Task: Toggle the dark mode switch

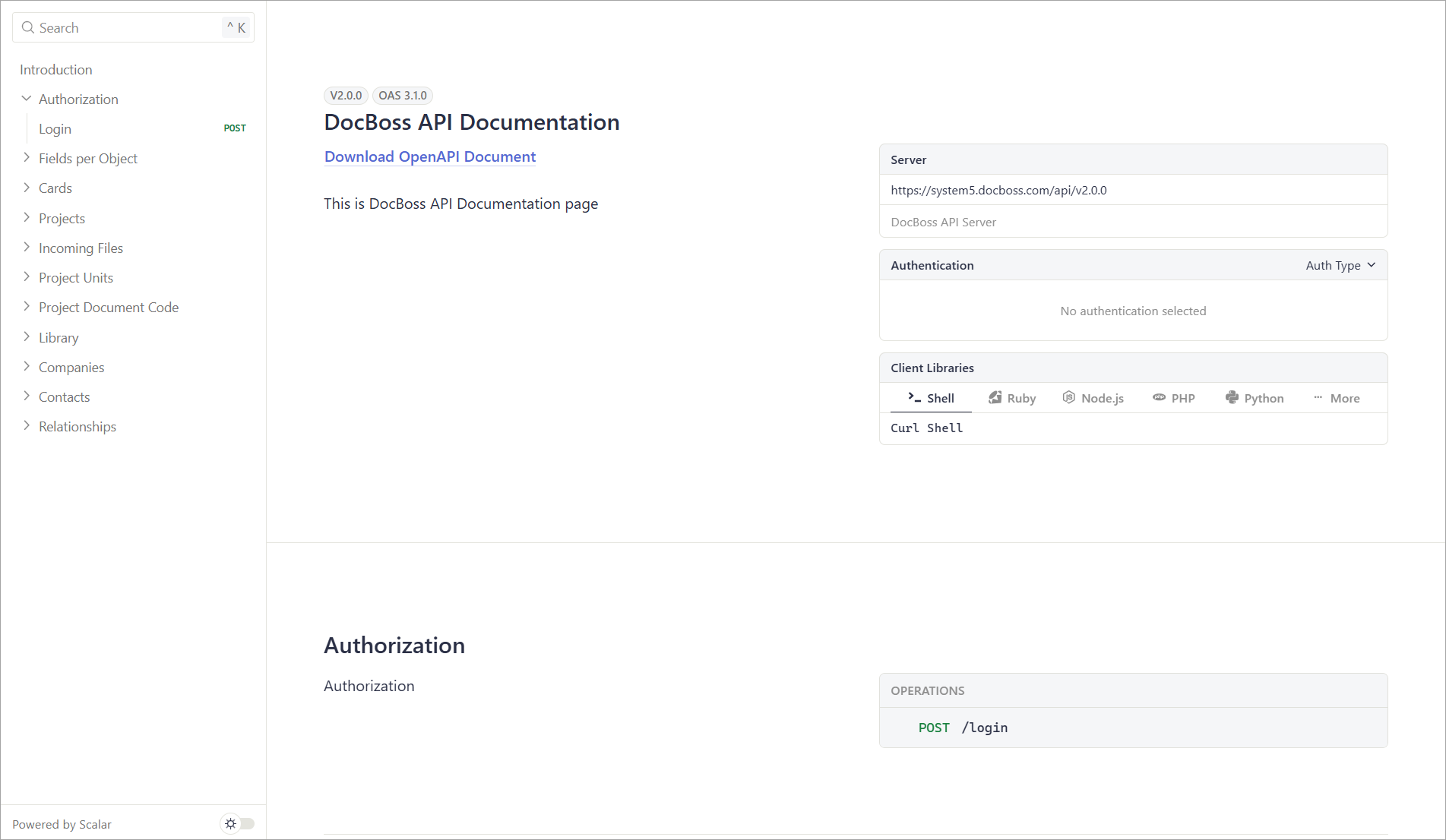Action: (238, 823)
